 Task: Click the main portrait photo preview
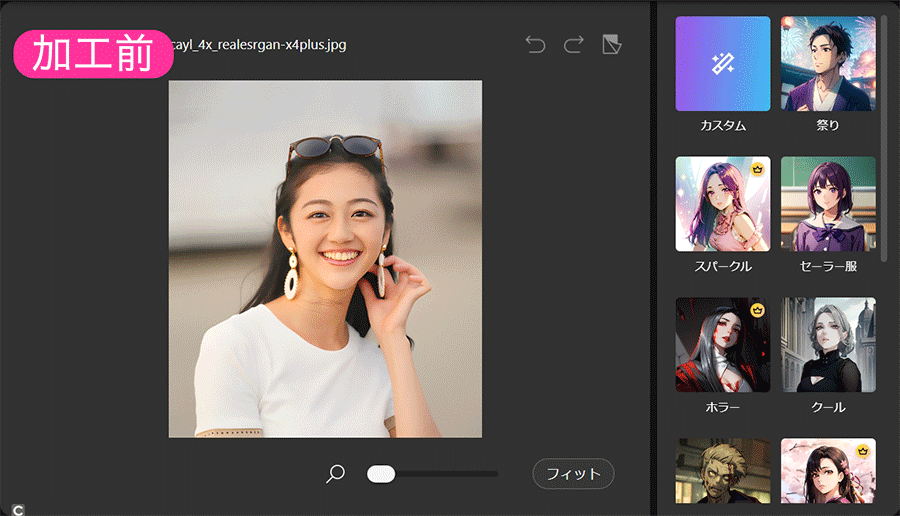coord(325,258)
